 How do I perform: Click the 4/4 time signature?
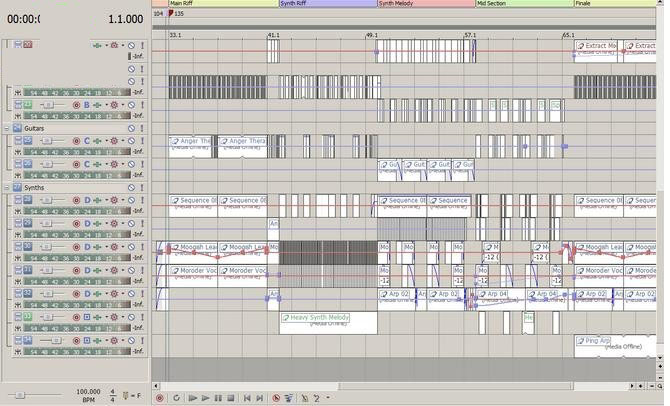tap(112, 395)
